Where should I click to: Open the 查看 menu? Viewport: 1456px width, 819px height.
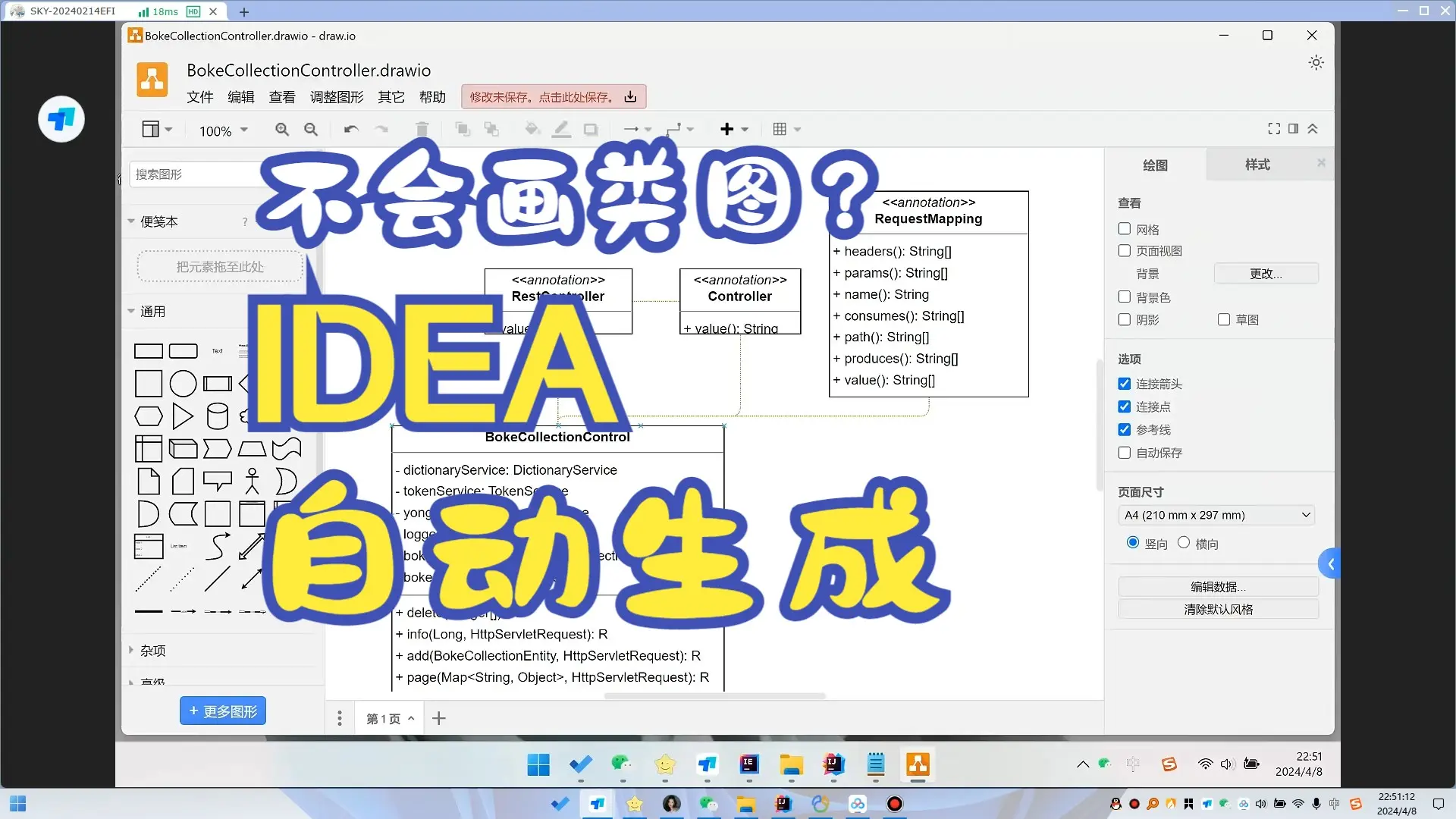(x=282, y=97)
